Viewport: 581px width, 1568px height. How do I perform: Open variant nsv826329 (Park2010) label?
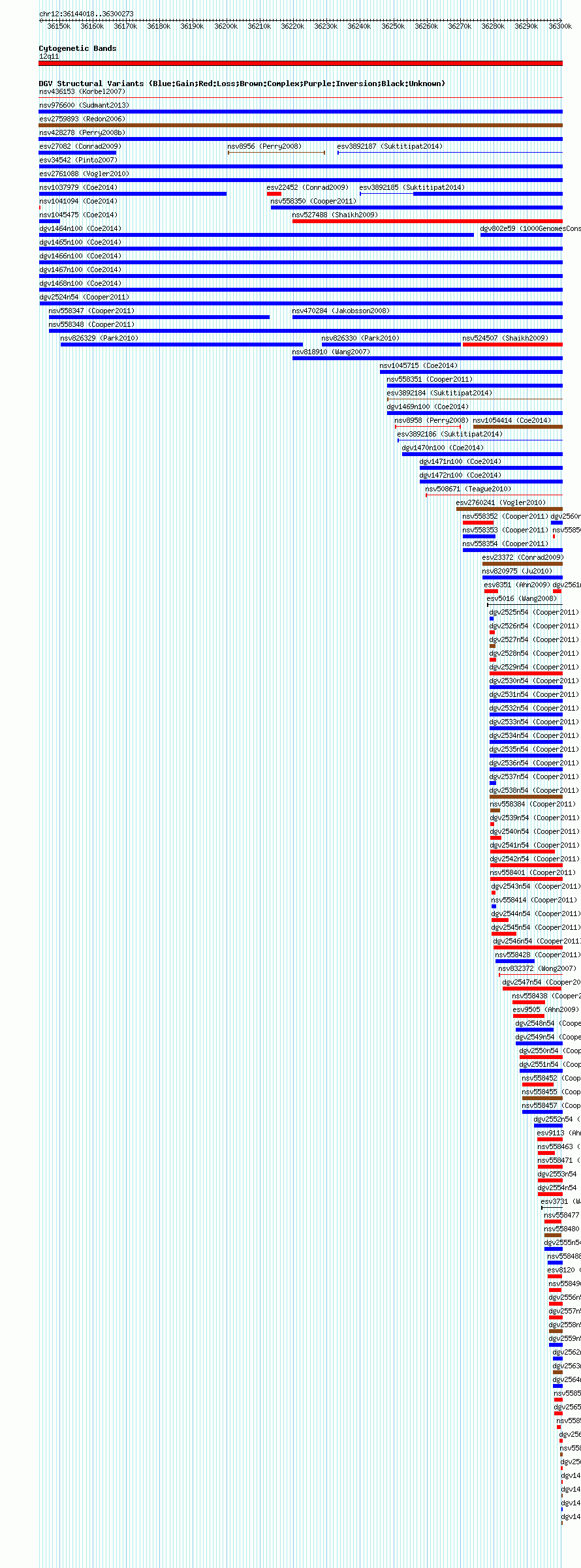pyautogui.click(x=99, y=338)
